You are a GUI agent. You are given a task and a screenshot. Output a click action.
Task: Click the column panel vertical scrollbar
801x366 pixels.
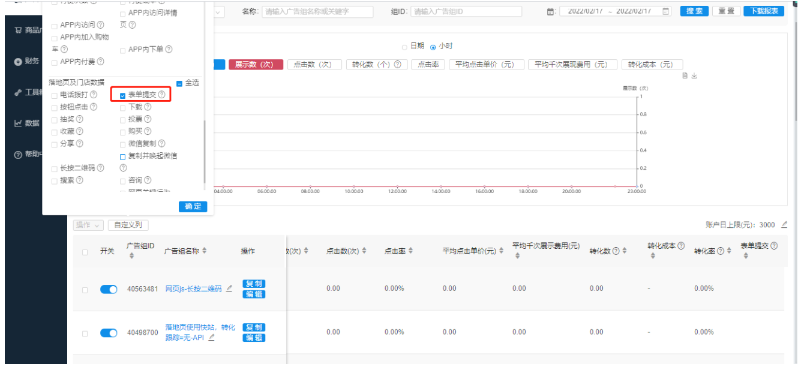point(204,152)
